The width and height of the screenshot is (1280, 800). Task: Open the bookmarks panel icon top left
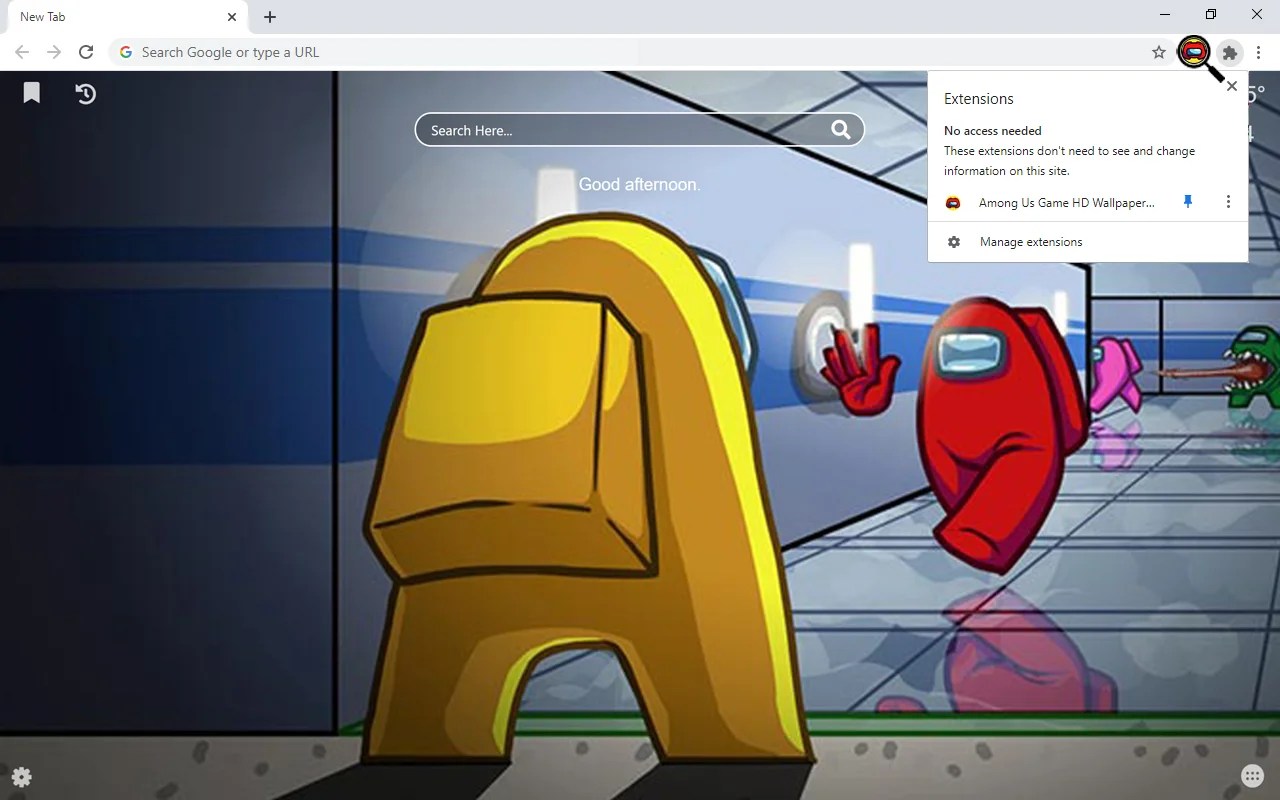[31, 93]
